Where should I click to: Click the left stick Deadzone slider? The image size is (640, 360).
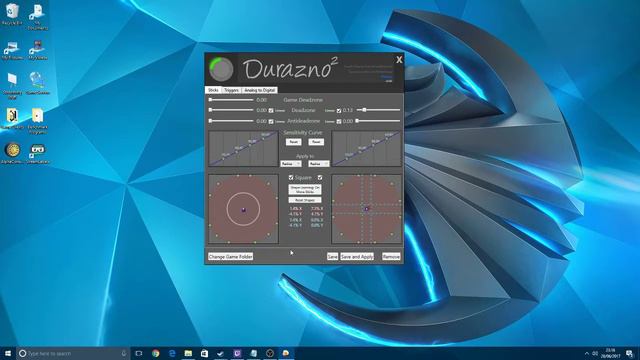[231, 110]
